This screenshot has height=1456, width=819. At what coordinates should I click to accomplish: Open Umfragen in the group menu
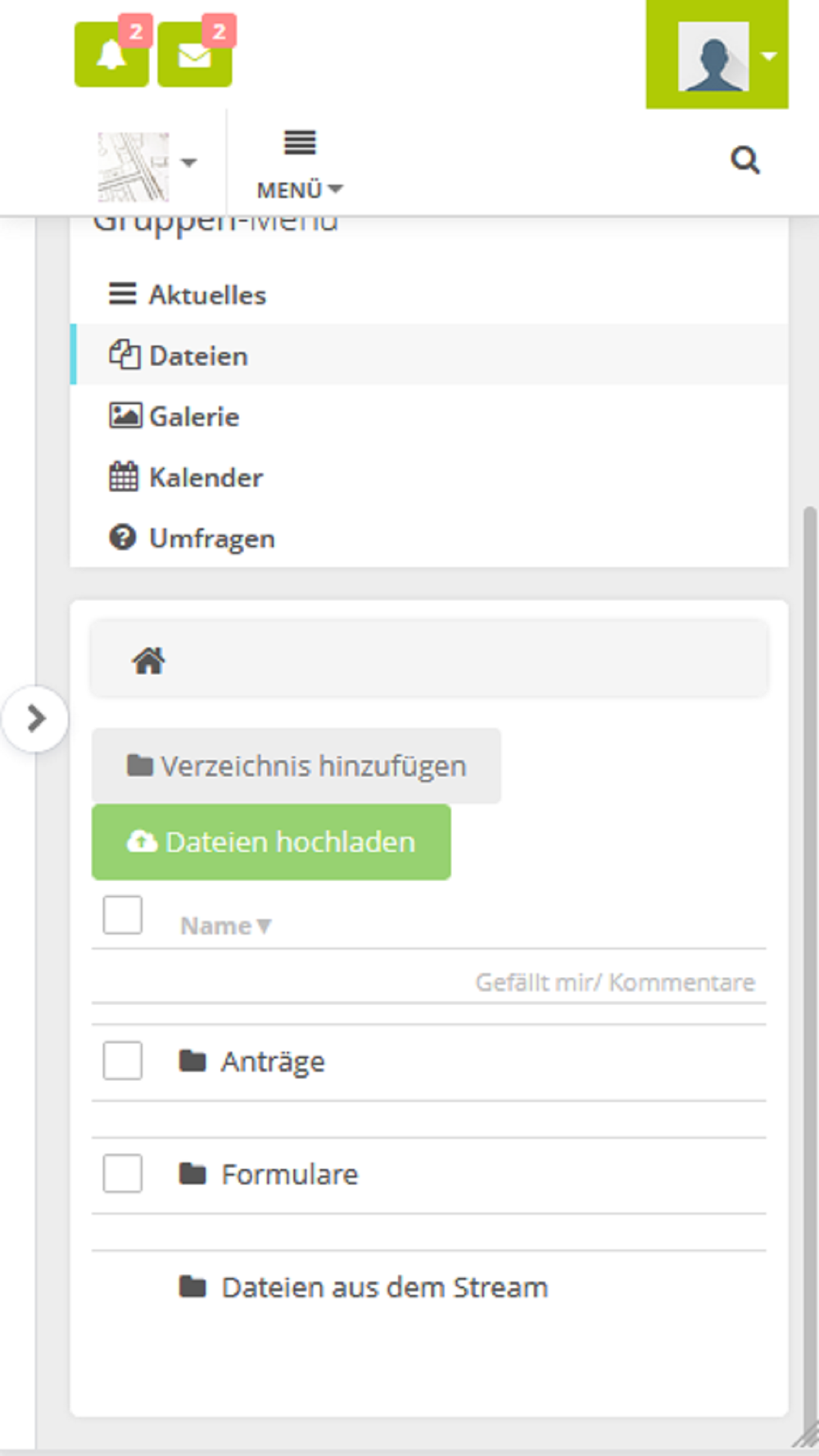(429, 538)
